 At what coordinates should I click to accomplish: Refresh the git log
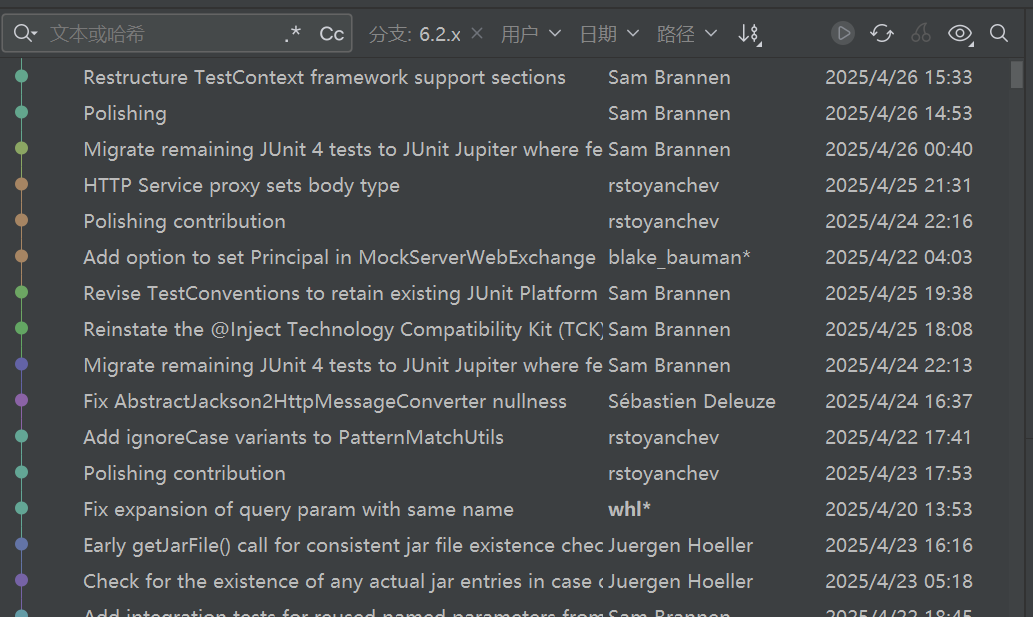pyautogui.click(x=881, y=33)
